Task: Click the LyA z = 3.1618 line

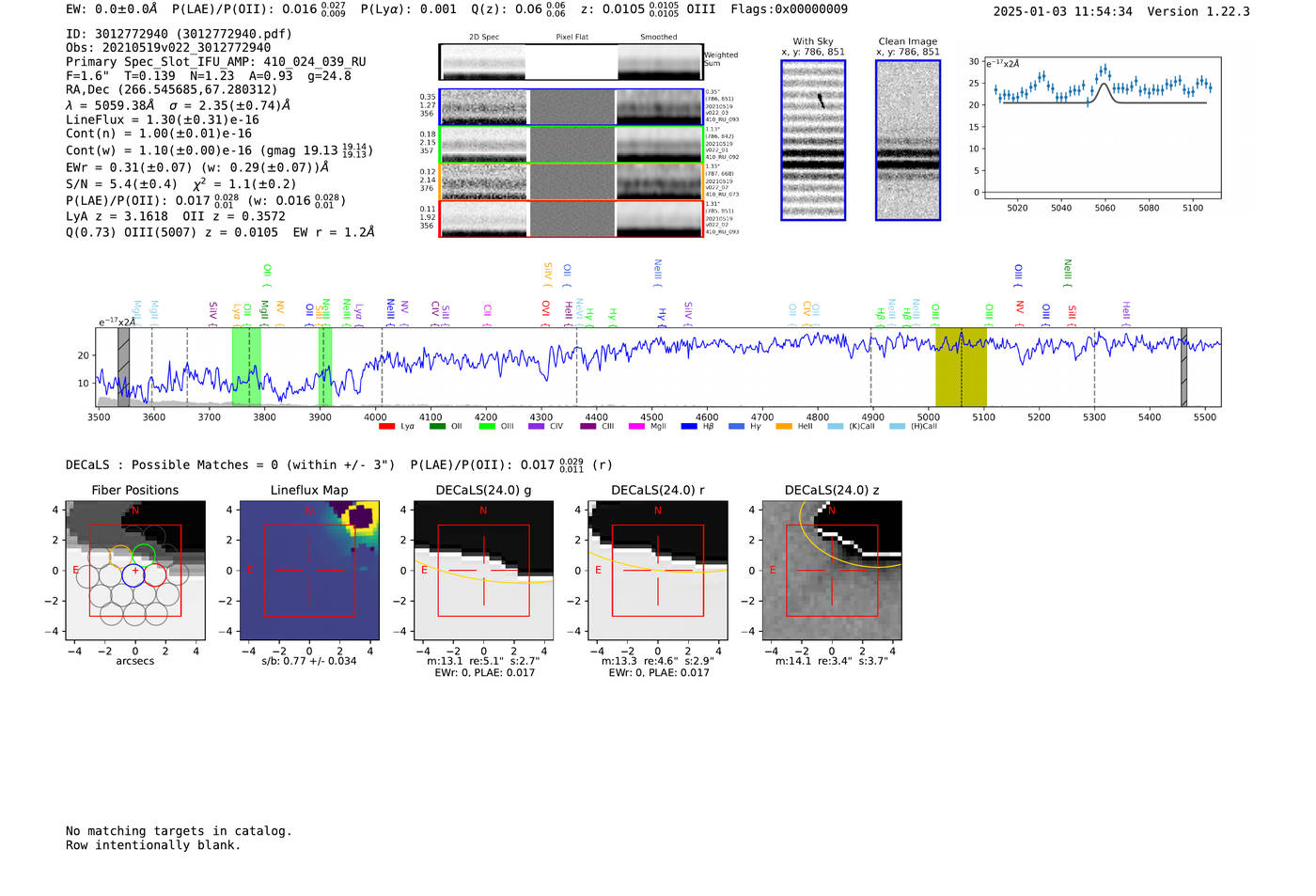Action: click(117, 216)
